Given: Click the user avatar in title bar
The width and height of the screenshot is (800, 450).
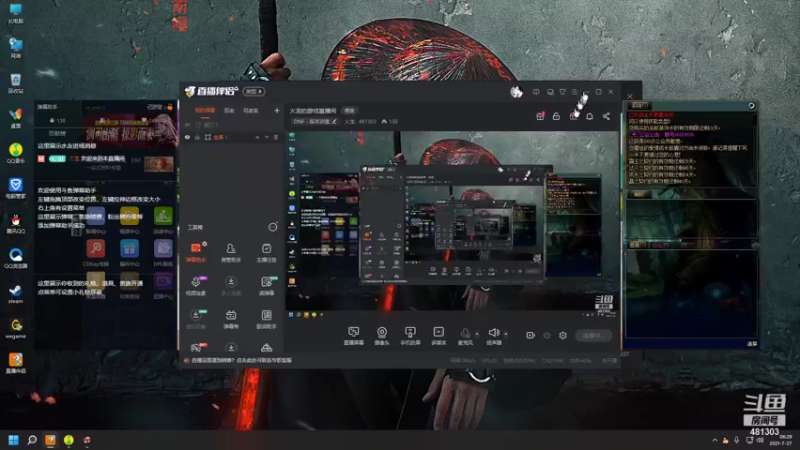Looking at the screenshot, I should coord(516,92).
